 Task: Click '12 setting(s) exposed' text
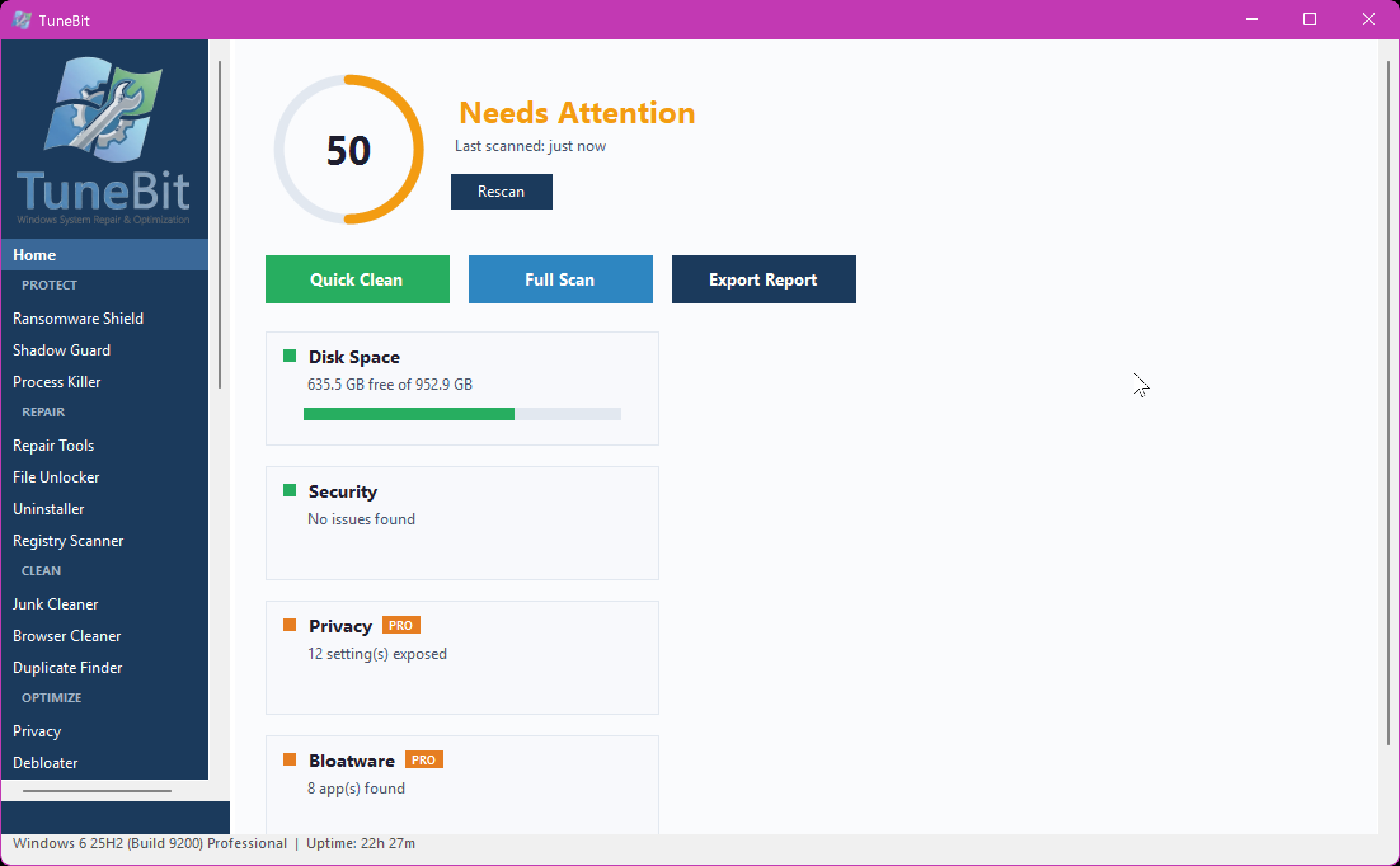(x=377, y=654)
